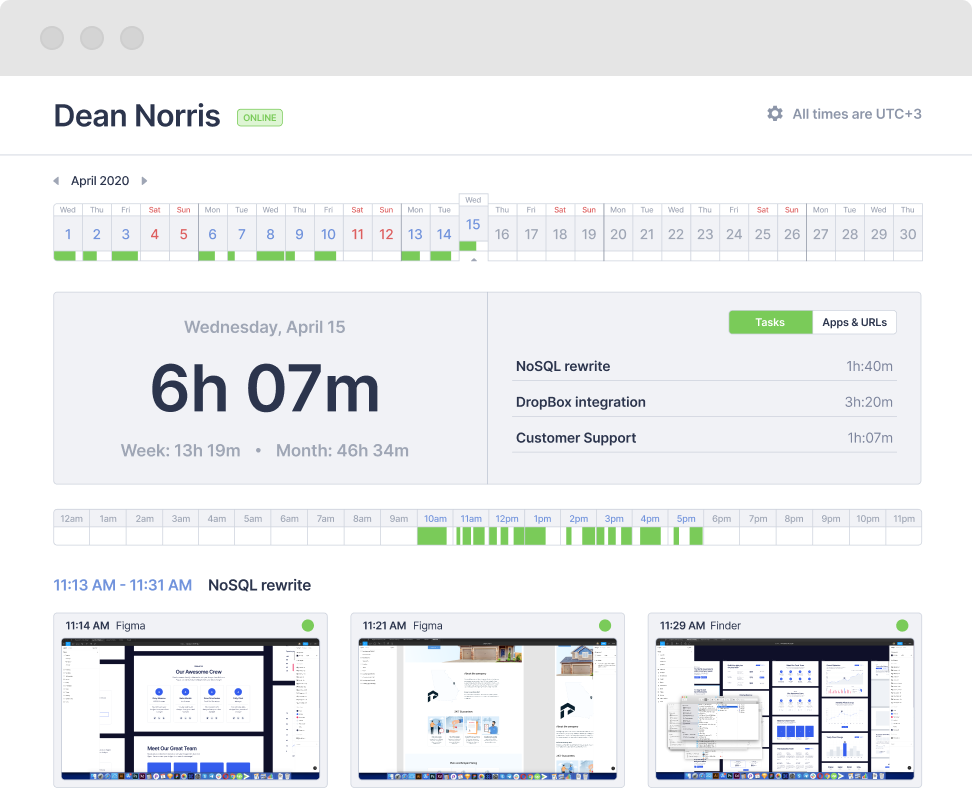972x788 pixels.
Task: Open the settings gear icon
Action: click(x=775, y=113)
